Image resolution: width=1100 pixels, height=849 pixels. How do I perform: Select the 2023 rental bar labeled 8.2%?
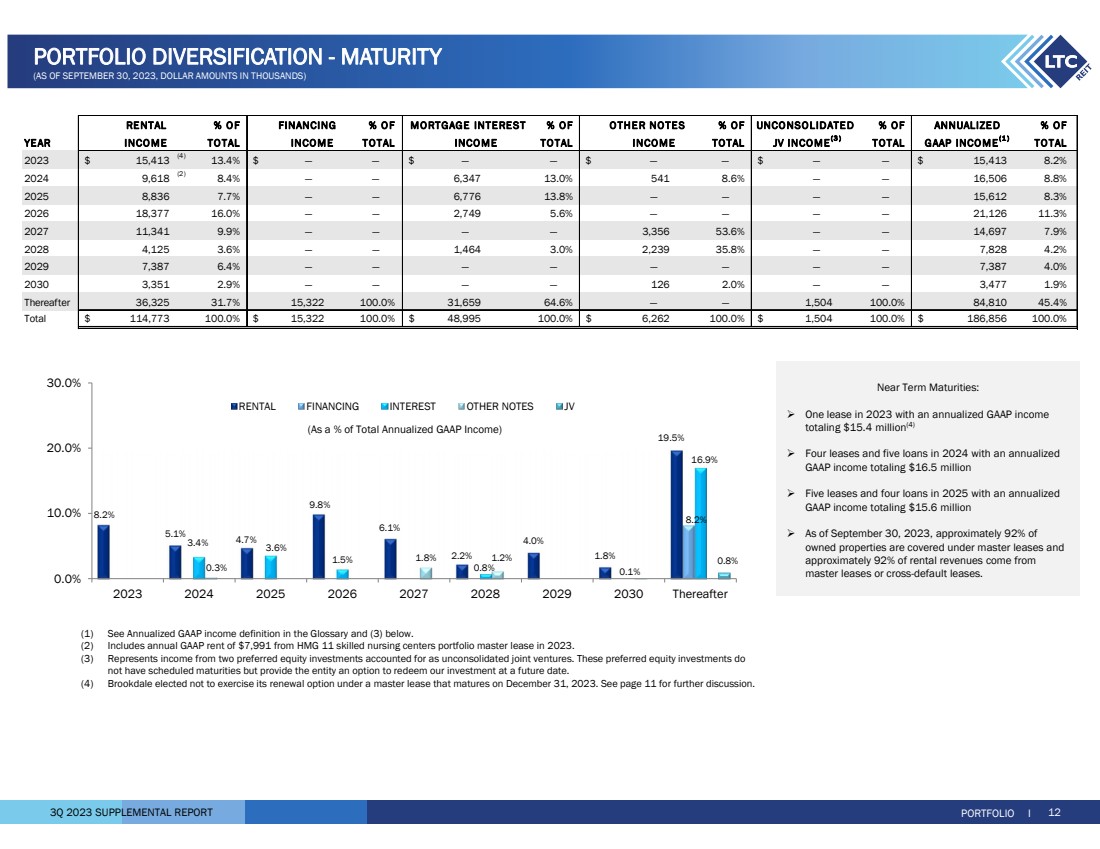[103, 552]
